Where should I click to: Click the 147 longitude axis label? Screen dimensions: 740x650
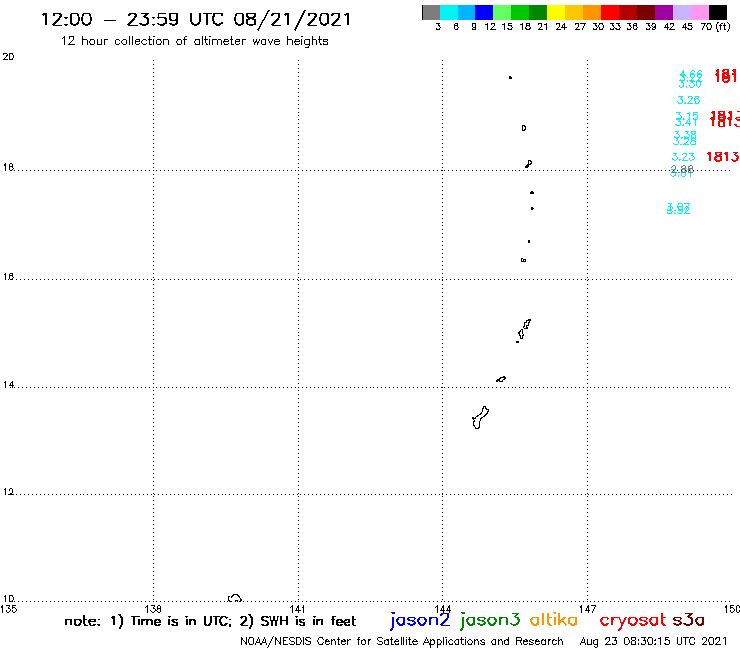click(587, 609)
